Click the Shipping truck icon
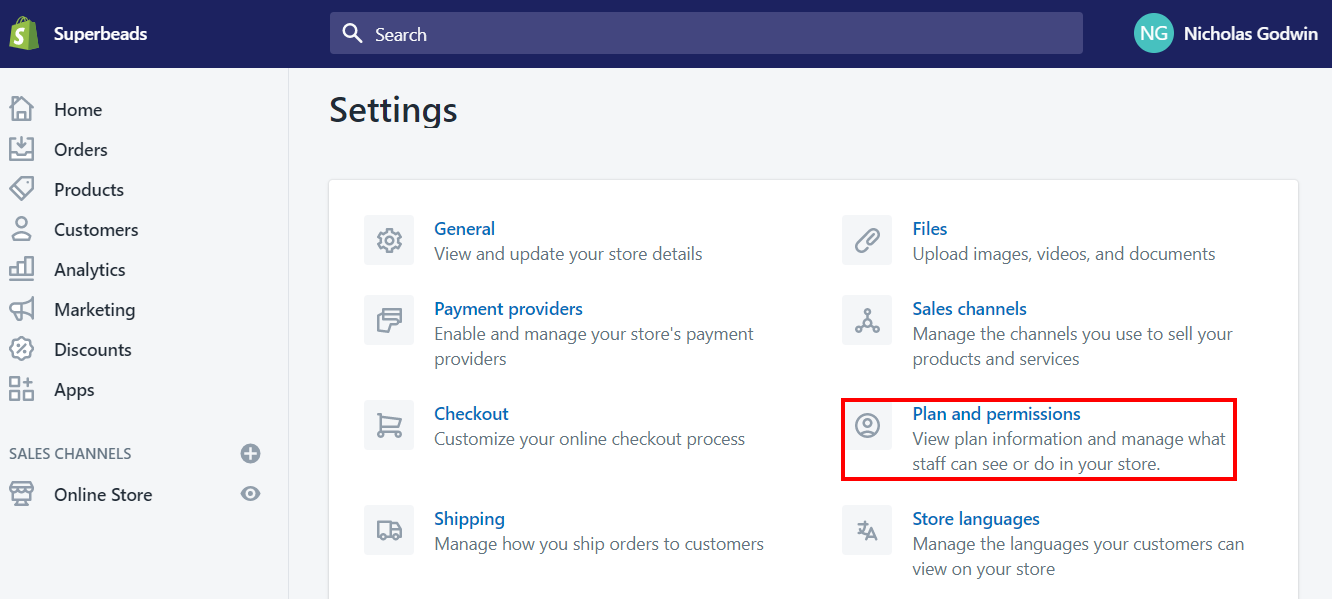Viewport: 1332px width, 599px height. tap(389, 530)
